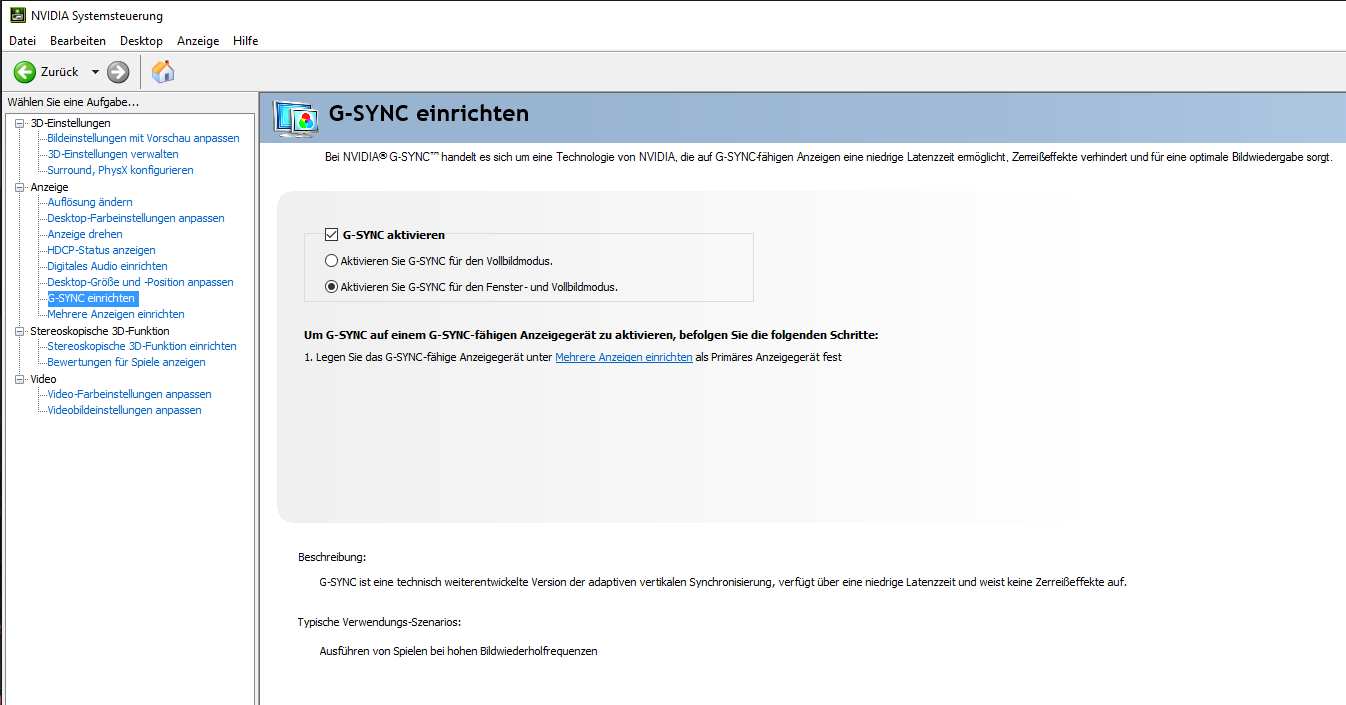The image size is (1346, 705).
Task: Click the NVIDIA logo icon in title bar
Action: (x=18, y=15)
